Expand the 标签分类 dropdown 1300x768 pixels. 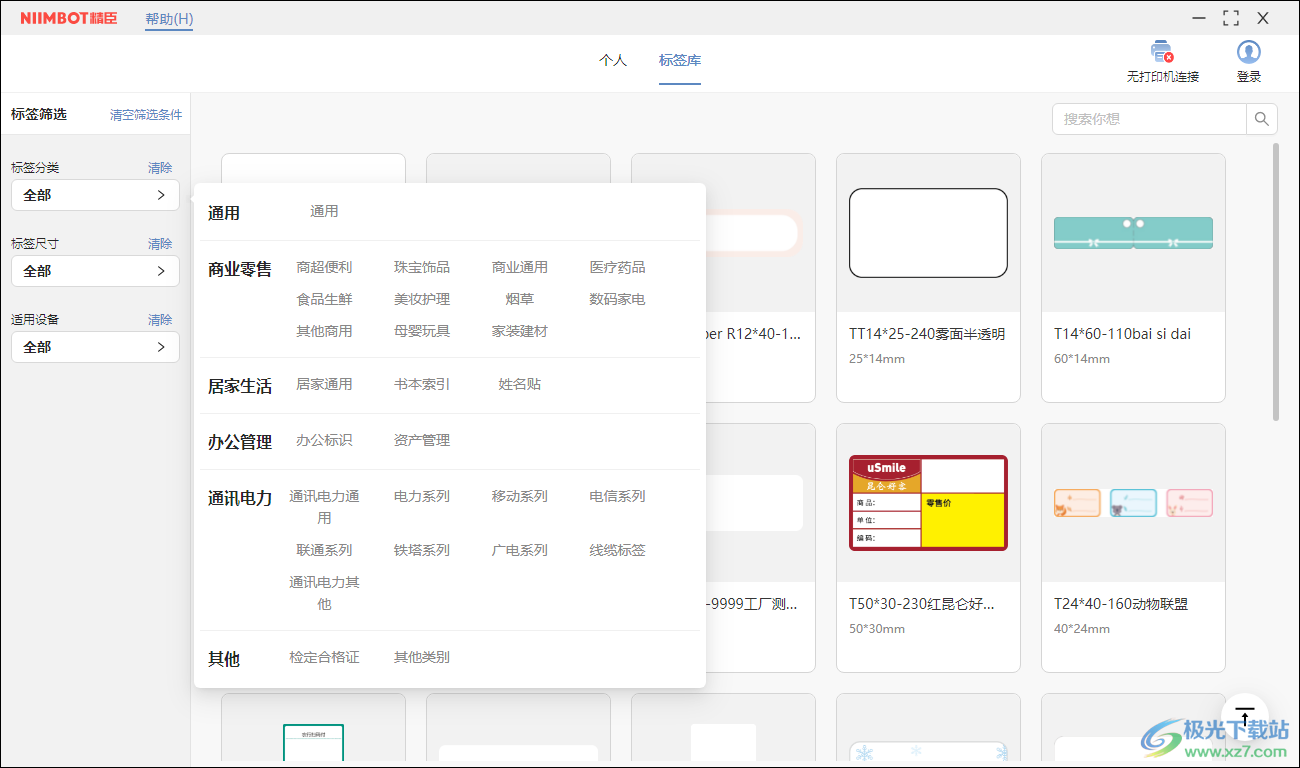[x=95, y=195]
